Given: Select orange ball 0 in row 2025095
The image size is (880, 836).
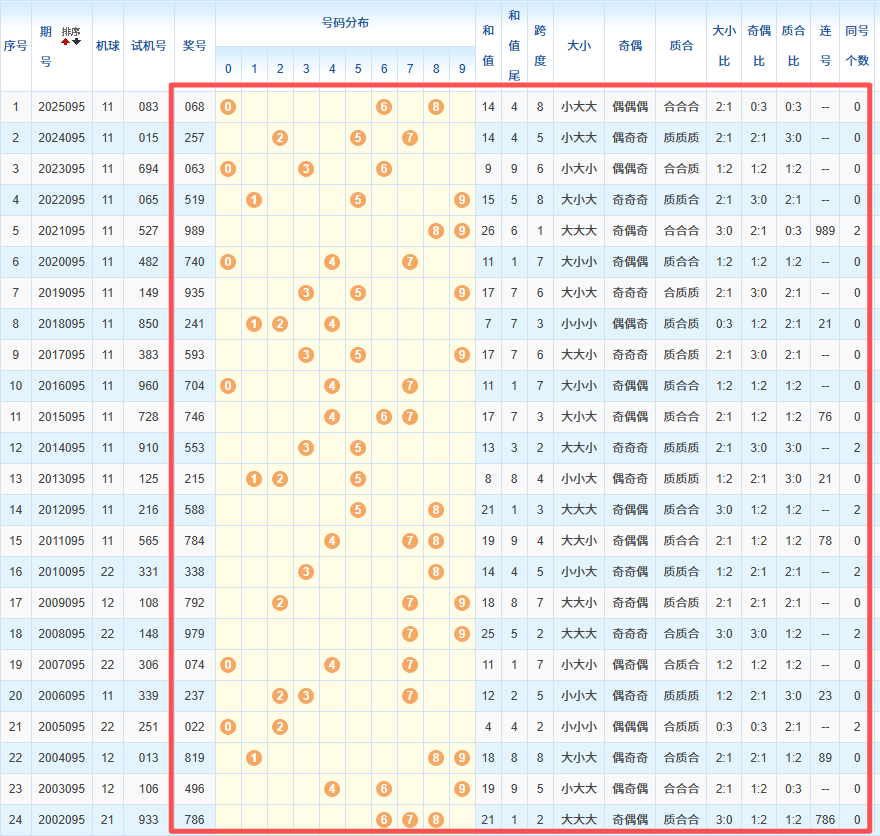Looking at the screenshot, I should 228,107.
